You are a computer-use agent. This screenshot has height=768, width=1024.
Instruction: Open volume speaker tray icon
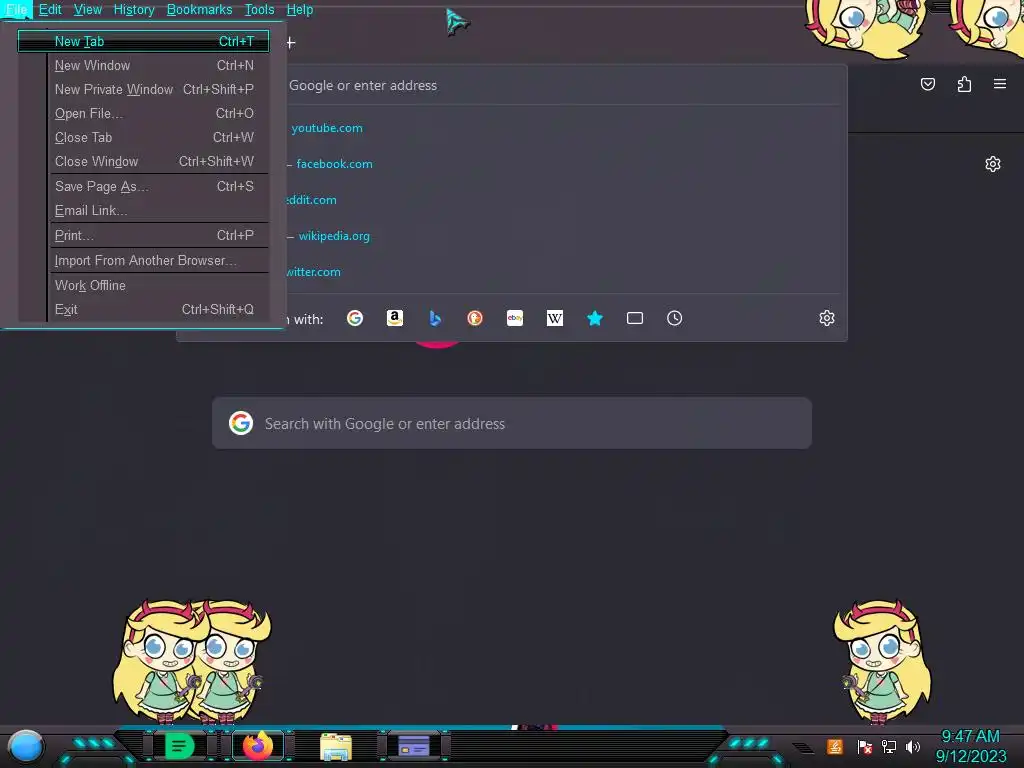(x=912, y=746)
